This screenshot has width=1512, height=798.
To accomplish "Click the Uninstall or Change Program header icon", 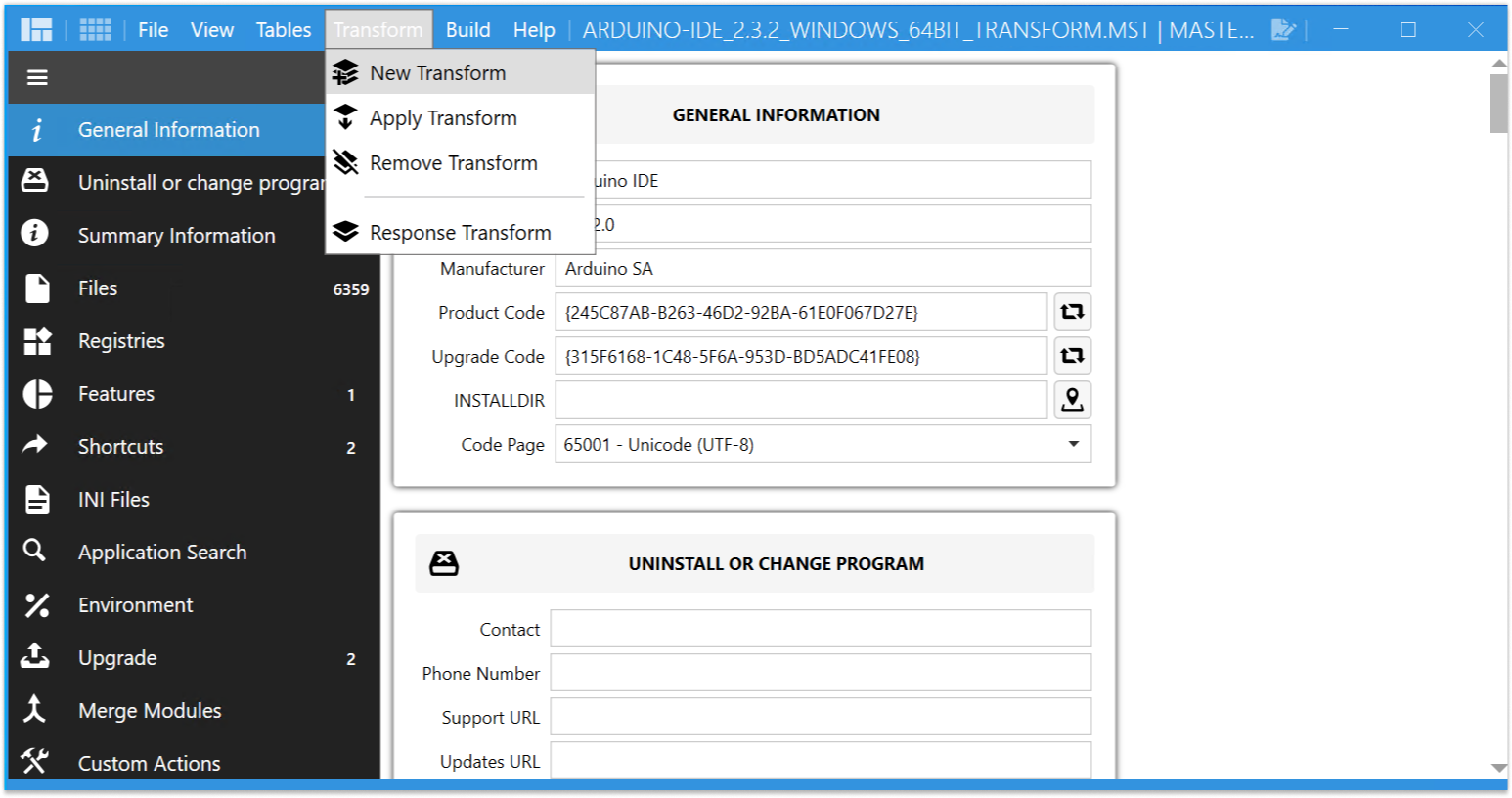I will click(444, 563).
